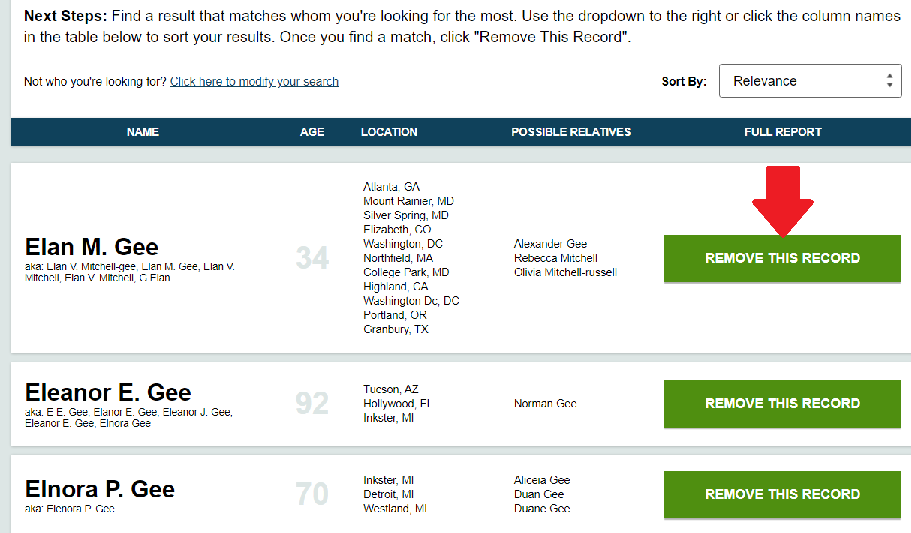Sort table by NAME column header
The image size is (911, 533).
pyautogui.click(x=143, y=132)
